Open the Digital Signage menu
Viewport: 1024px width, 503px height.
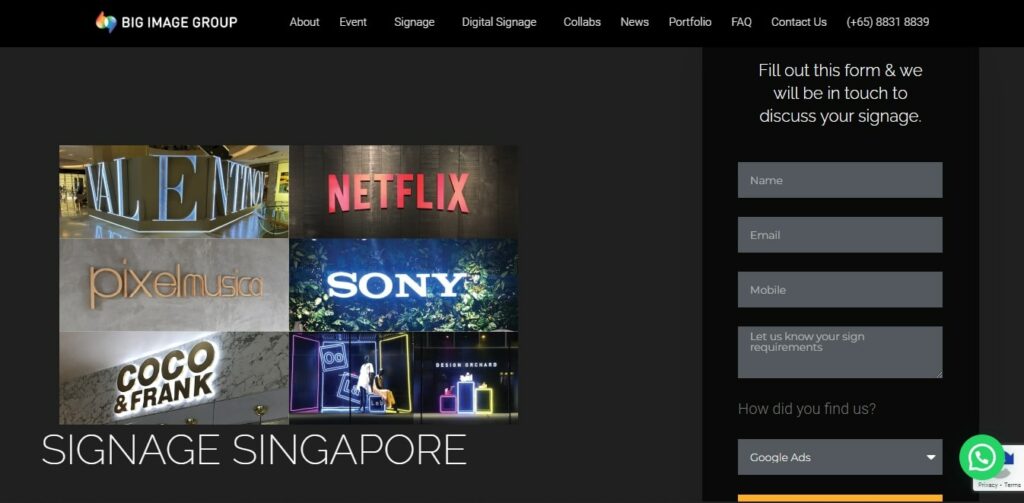pyautogui.click(x=499, y=22)
